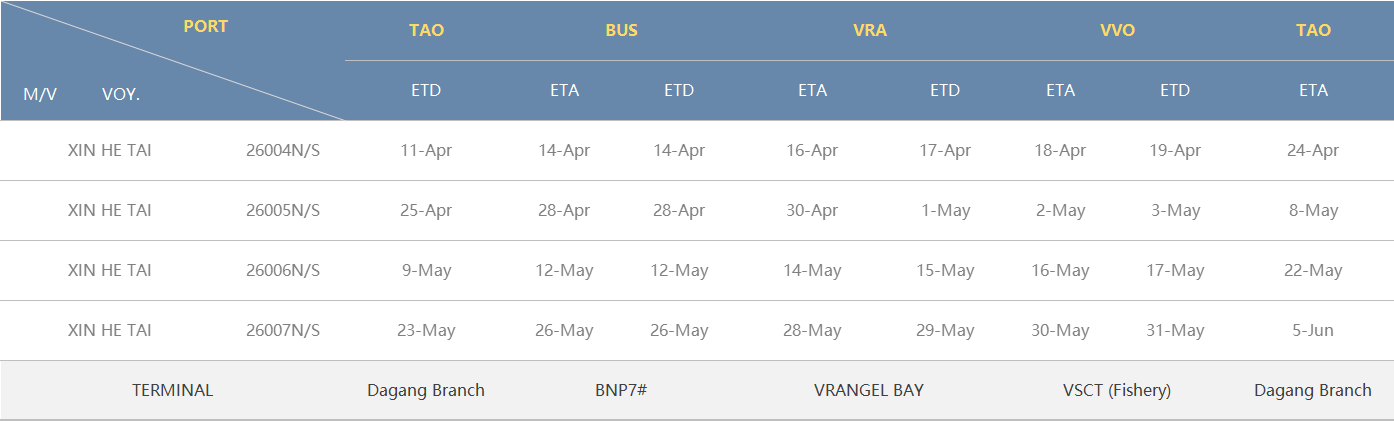The height and width of the screenshot is (421, 1394).
Task: Select the first TAO port column header
Action: tap(426, 30)
